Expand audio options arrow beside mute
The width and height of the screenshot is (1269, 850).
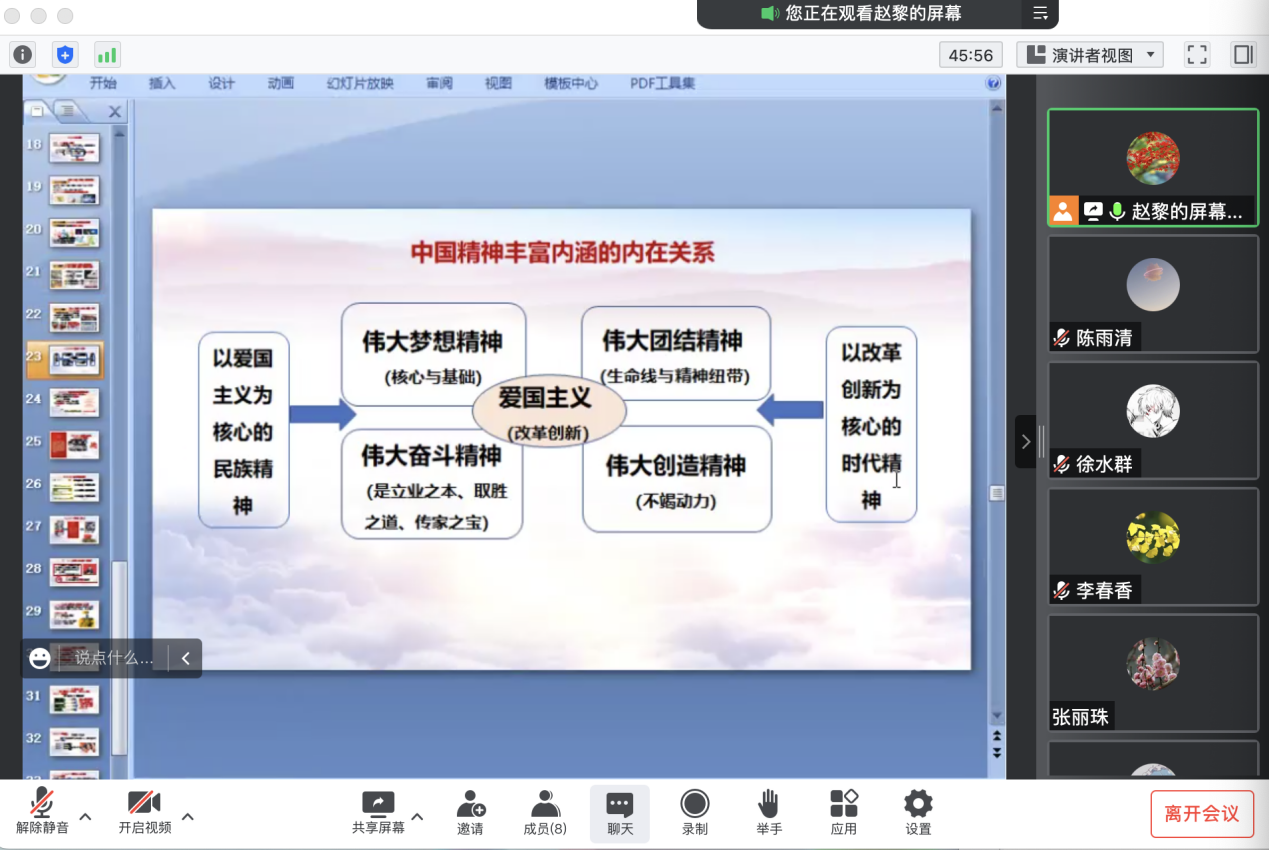click(x=85, y=817)
